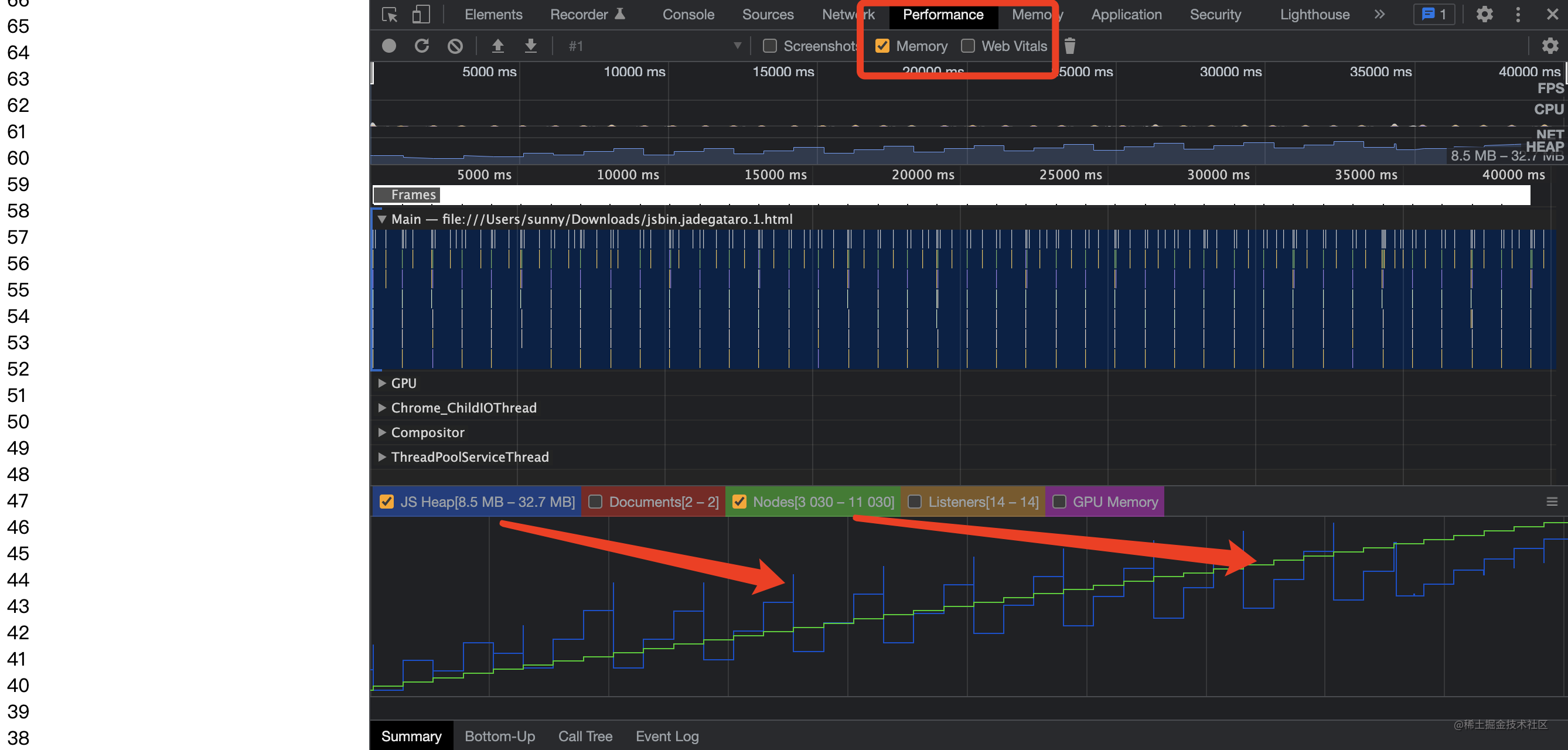Click the upload profile data icon
The width and height of the screenshot is (1568, 750).
click(497, 45)
